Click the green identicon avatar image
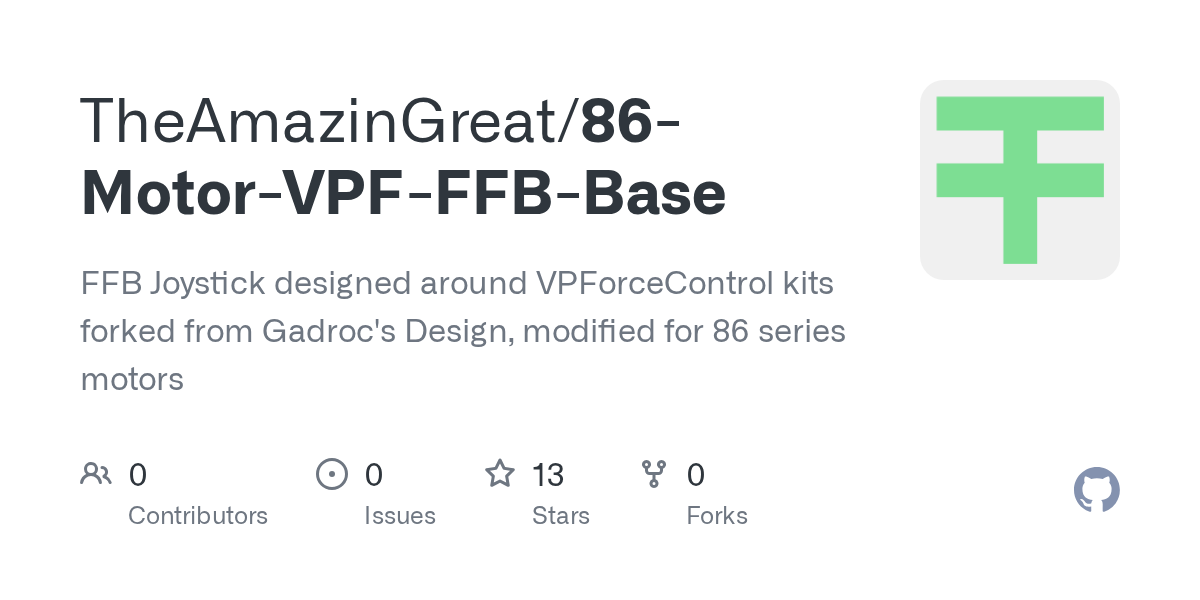 point(1019,180)
